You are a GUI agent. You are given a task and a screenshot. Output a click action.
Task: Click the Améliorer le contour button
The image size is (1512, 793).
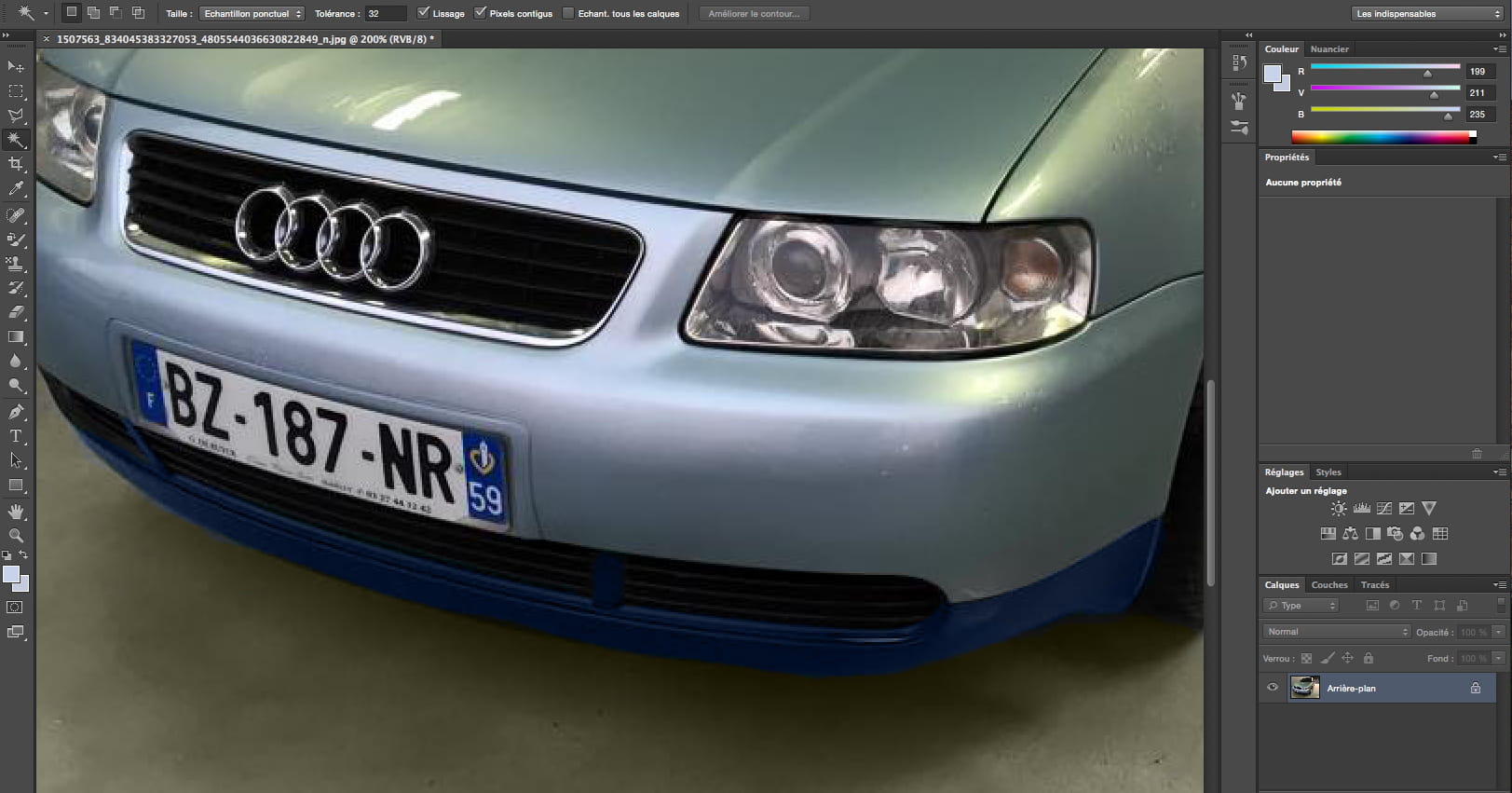pyautogui.click(x=754, y=14)
